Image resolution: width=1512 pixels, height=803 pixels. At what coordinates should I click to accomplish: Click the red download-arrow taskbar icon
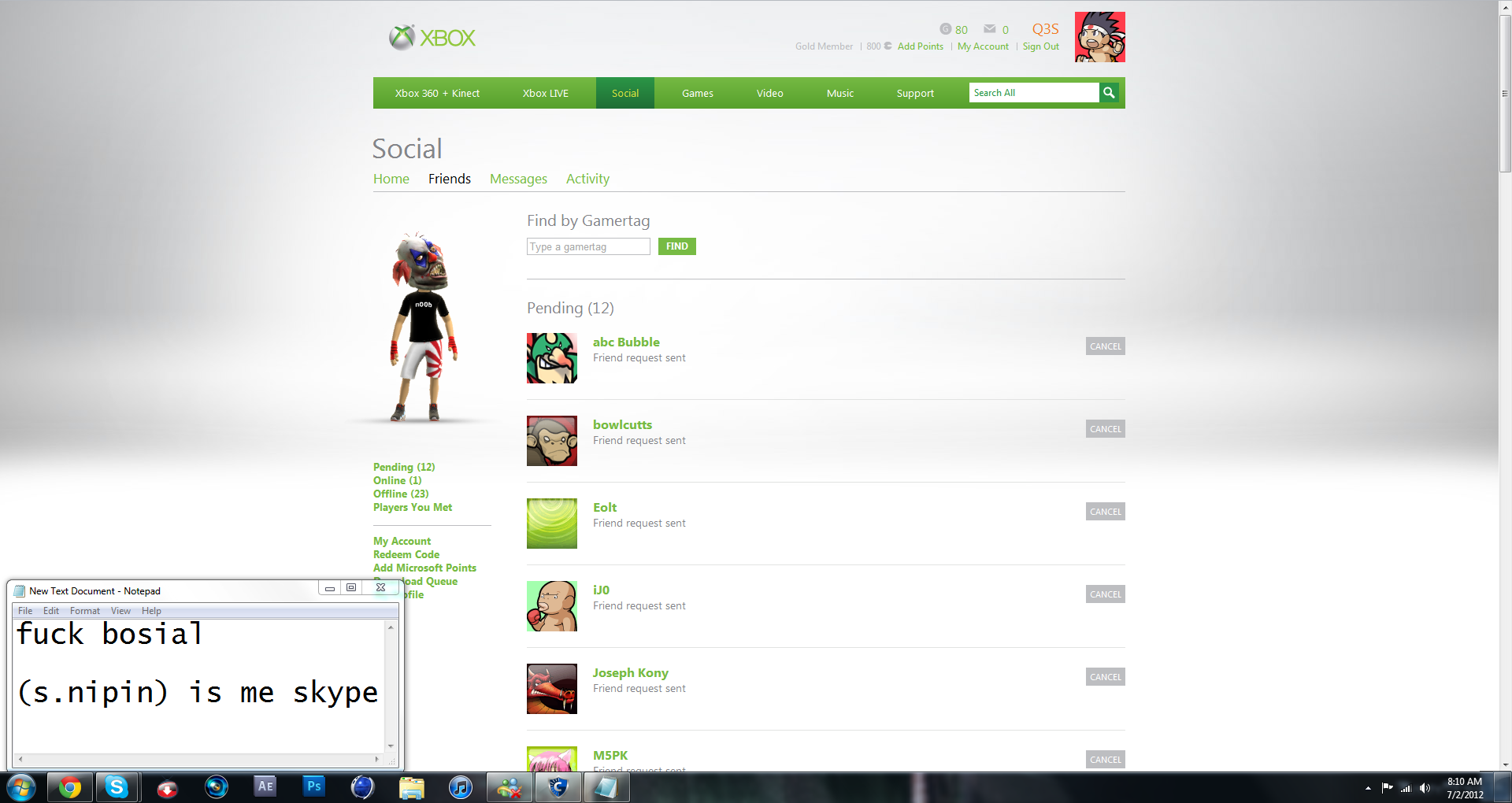click(167, 788)
